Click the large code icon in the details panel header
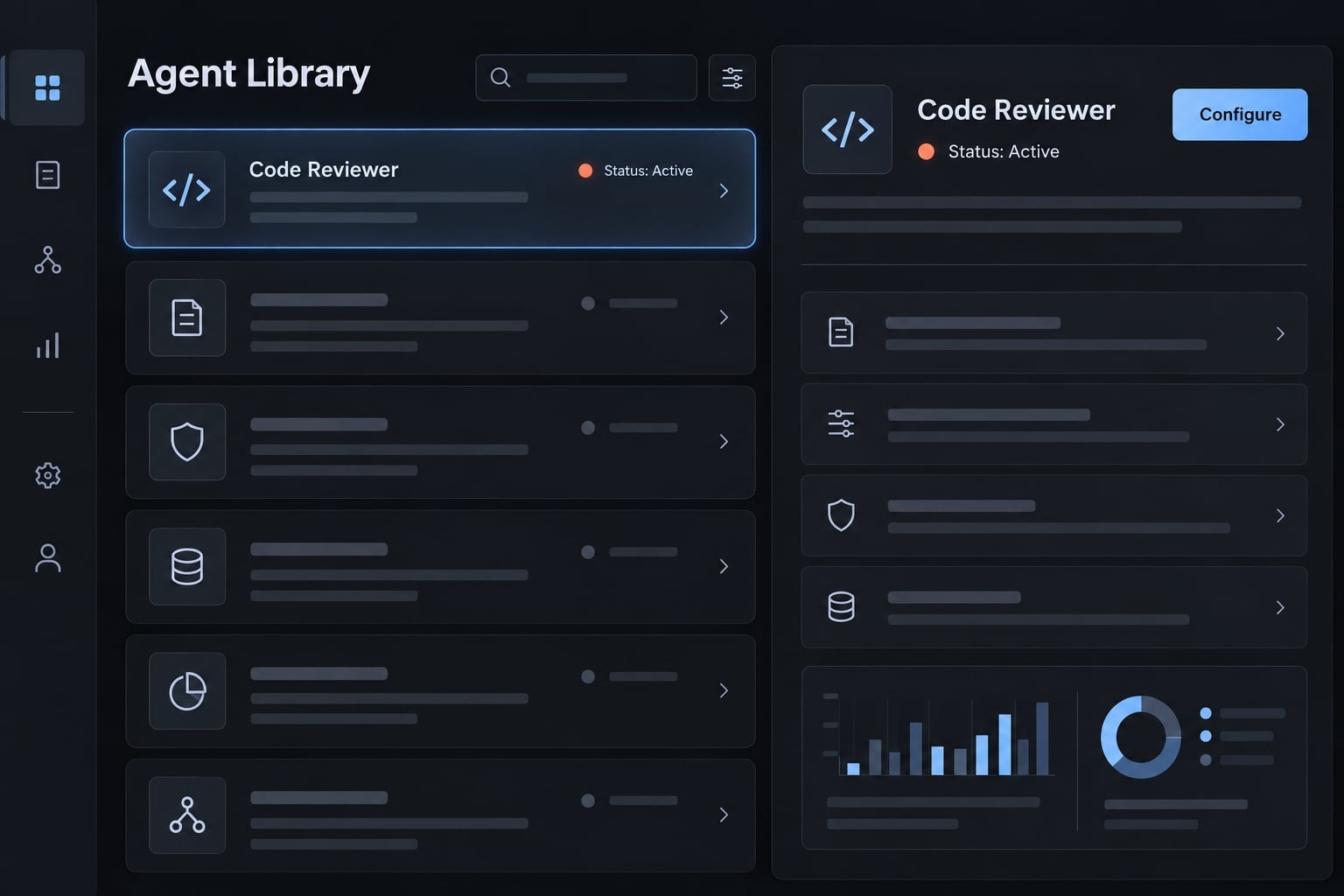 click(x=848, y=129)
